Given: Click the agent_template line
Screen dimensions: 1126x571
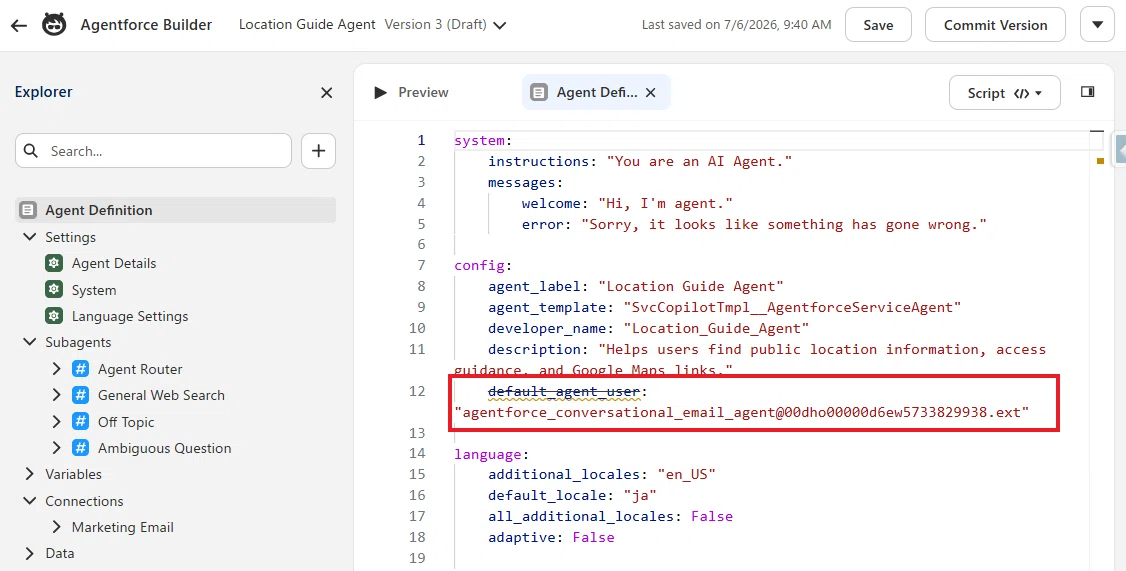Looking at the screenshot, I should [x=725, y=307].
